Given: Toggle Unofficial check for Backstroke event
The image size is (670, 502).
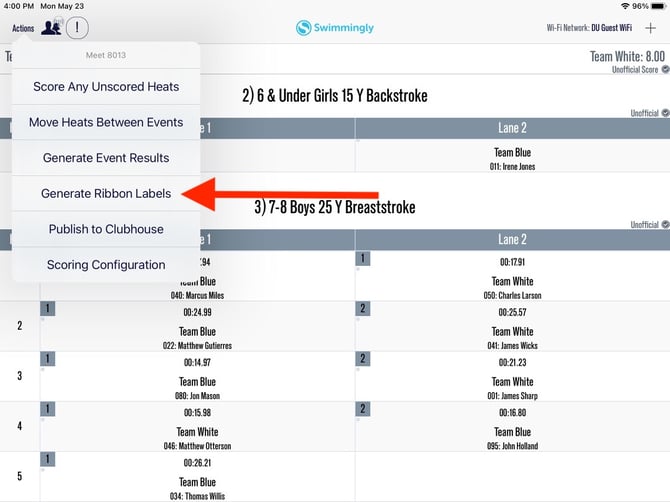Looking at the screenshot, I should (x=665, y=114).
